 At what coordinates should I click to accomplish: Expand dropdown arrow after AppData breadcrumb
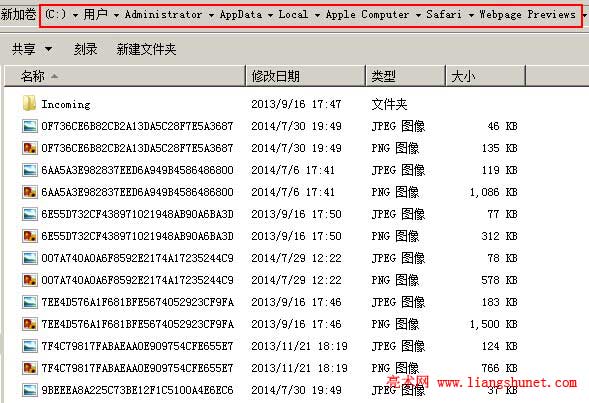tap(270, 15)
